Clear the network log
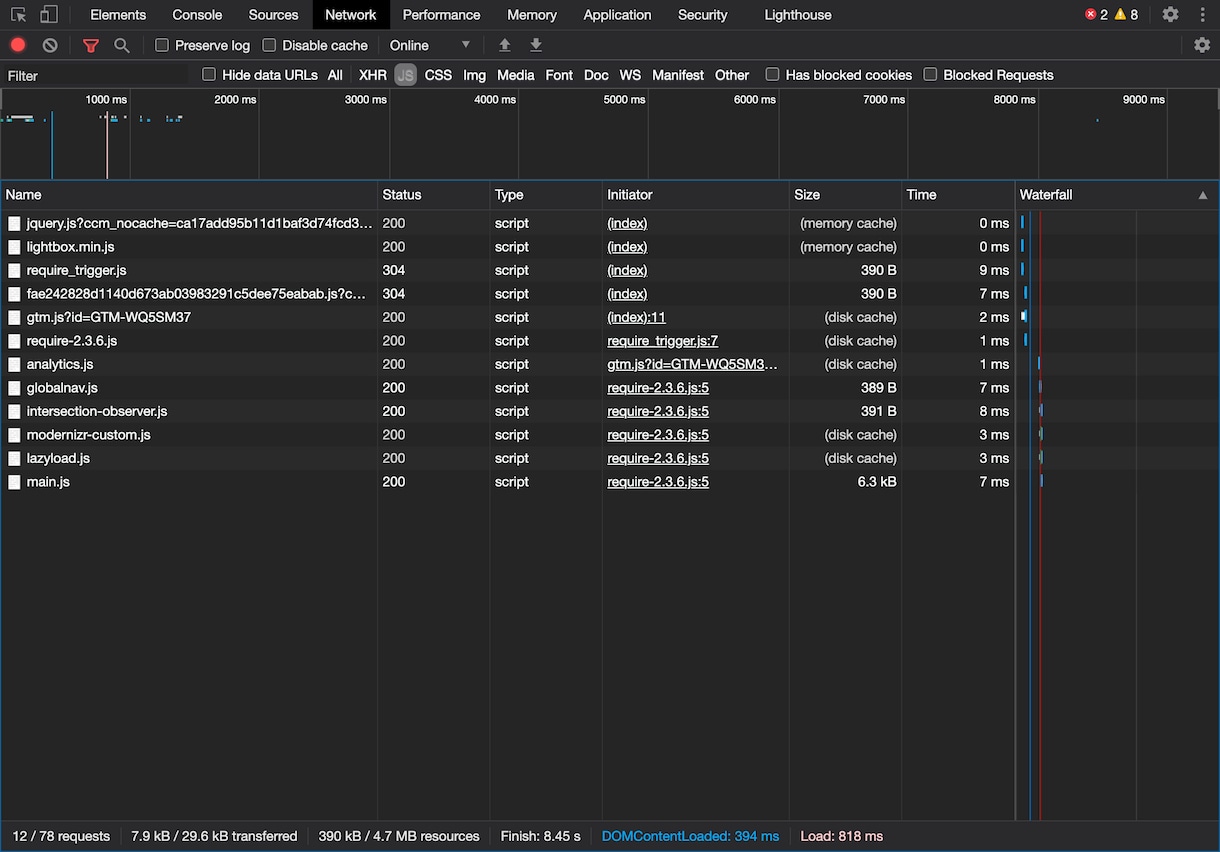The width and height of the screenshot is (1220, 852). 50,45
